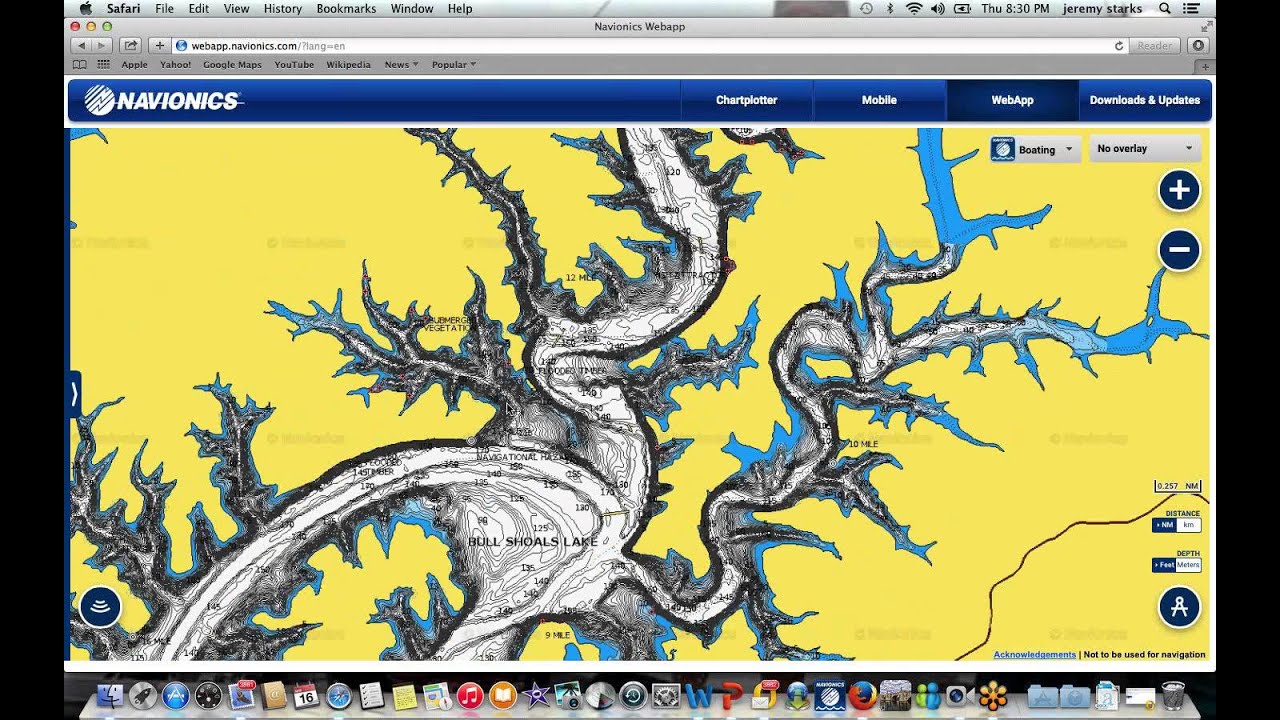
Task: Click the Safari share button
Action: pos(131,45)
